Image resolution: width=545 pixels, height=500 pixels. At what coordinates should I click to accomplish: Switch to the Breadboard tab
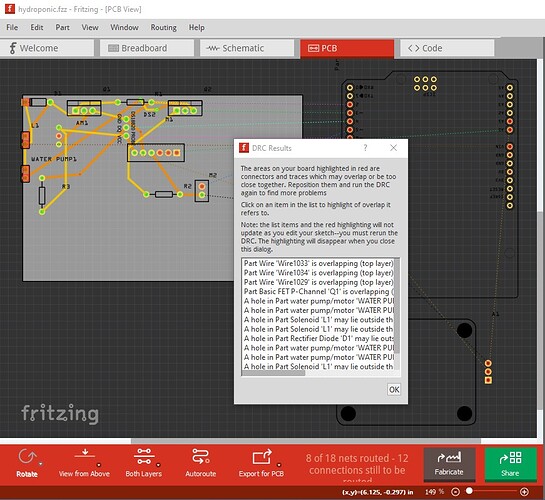[x=147, y=48]
